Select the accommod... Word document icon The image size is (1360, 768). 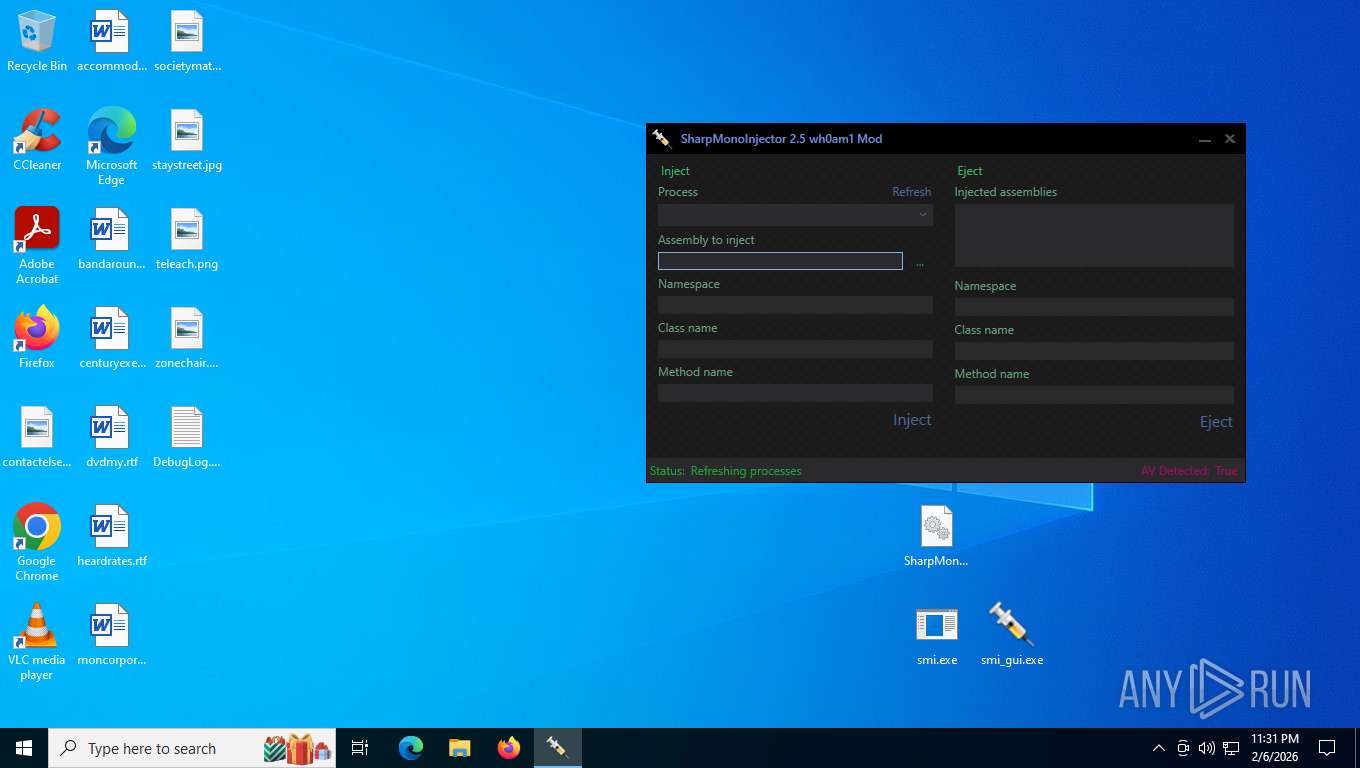tap(111, 41)
